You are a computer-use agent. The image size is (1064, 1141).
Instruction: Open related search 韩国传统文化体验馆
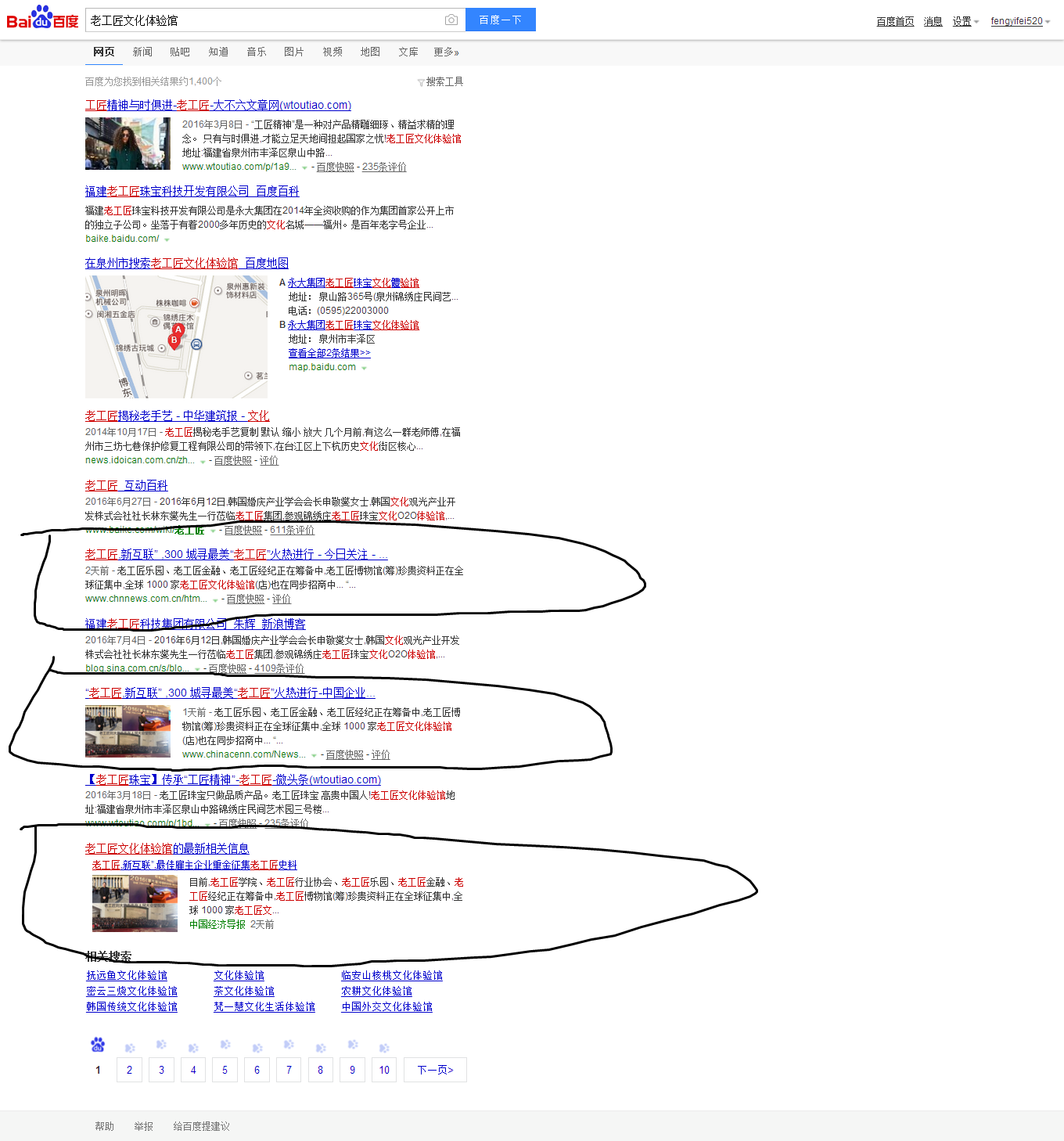click(x=131, y=1006)
